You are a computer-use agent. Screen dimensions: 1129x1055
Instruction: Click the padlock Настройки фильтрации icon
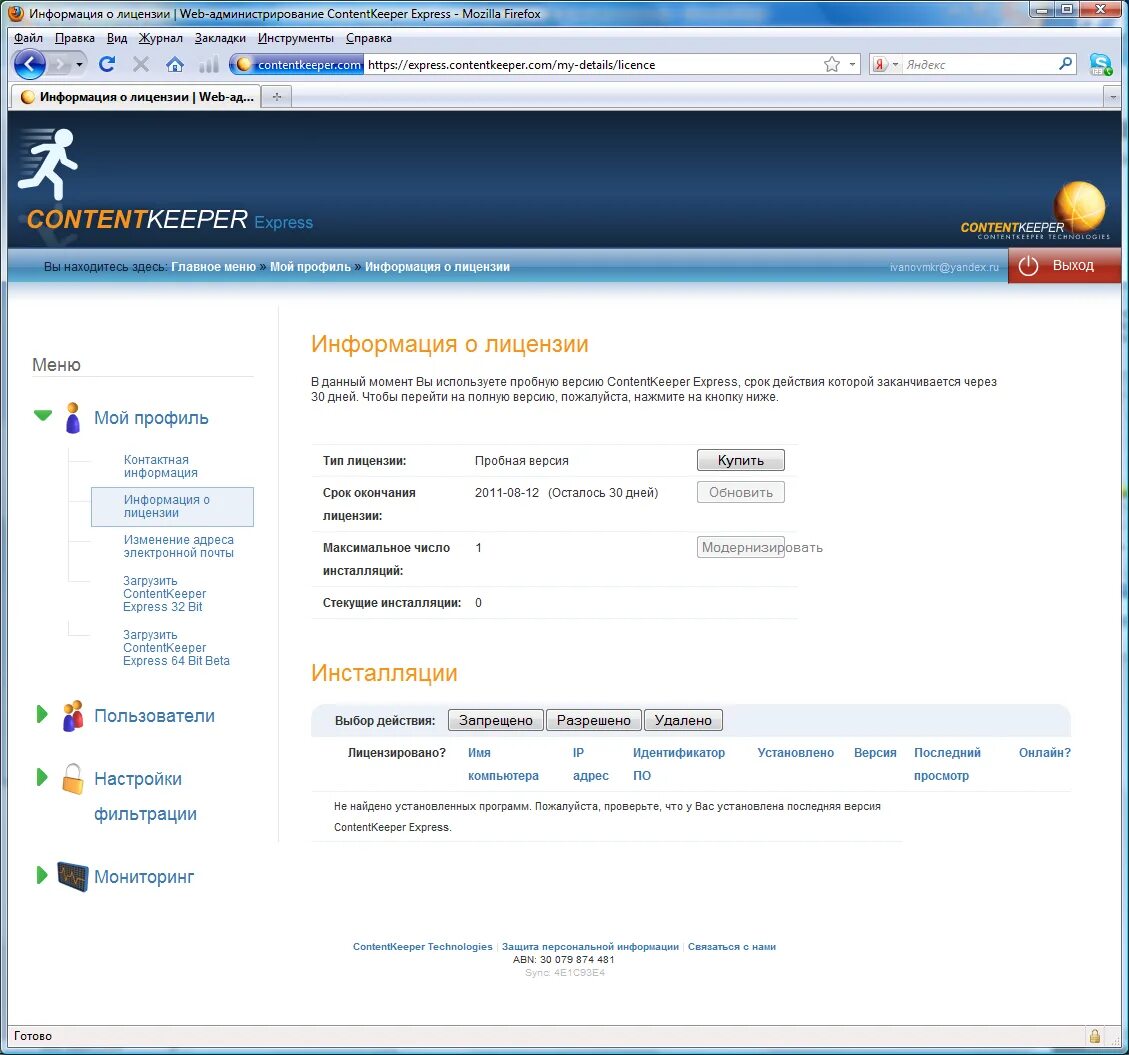point(73,778)
